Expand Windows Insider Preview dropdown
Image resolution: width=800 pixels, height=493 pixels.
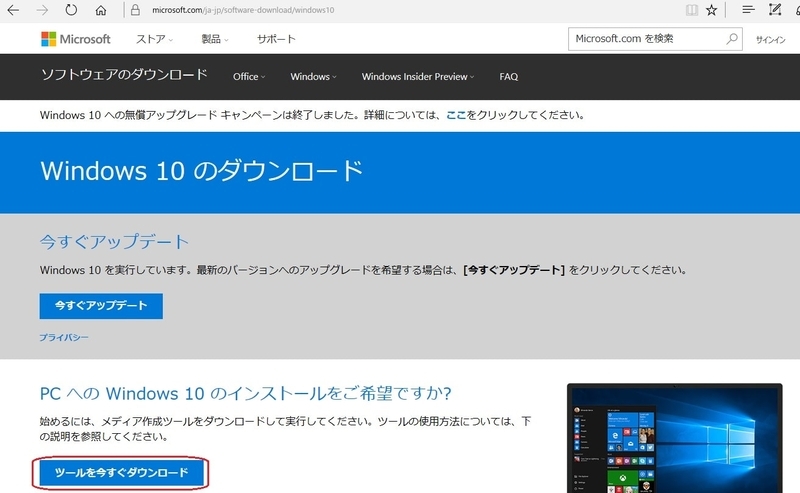418,77
